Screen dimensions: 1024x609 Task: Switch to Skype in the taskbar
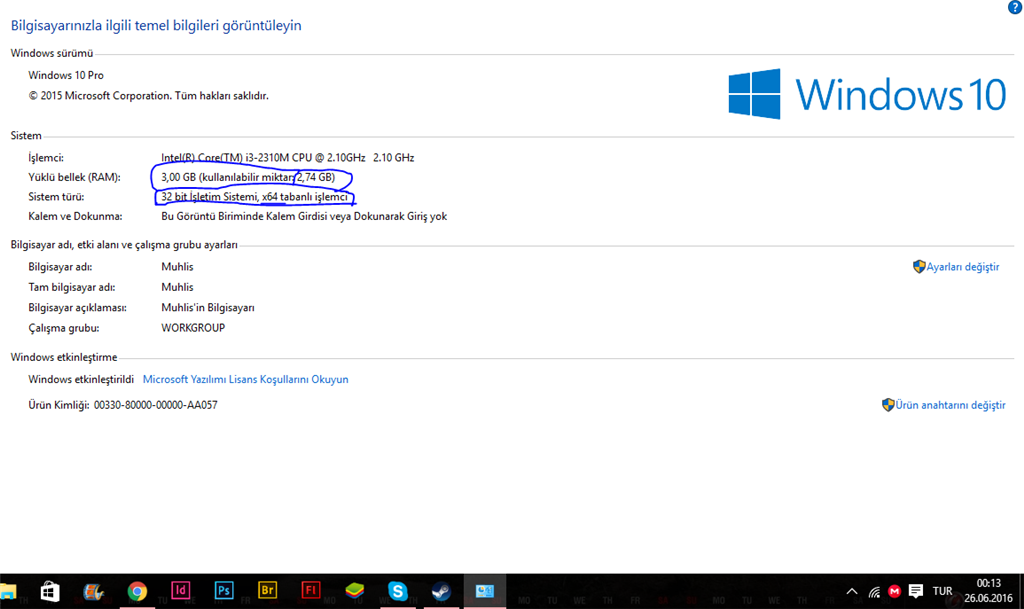click(398, 591)
